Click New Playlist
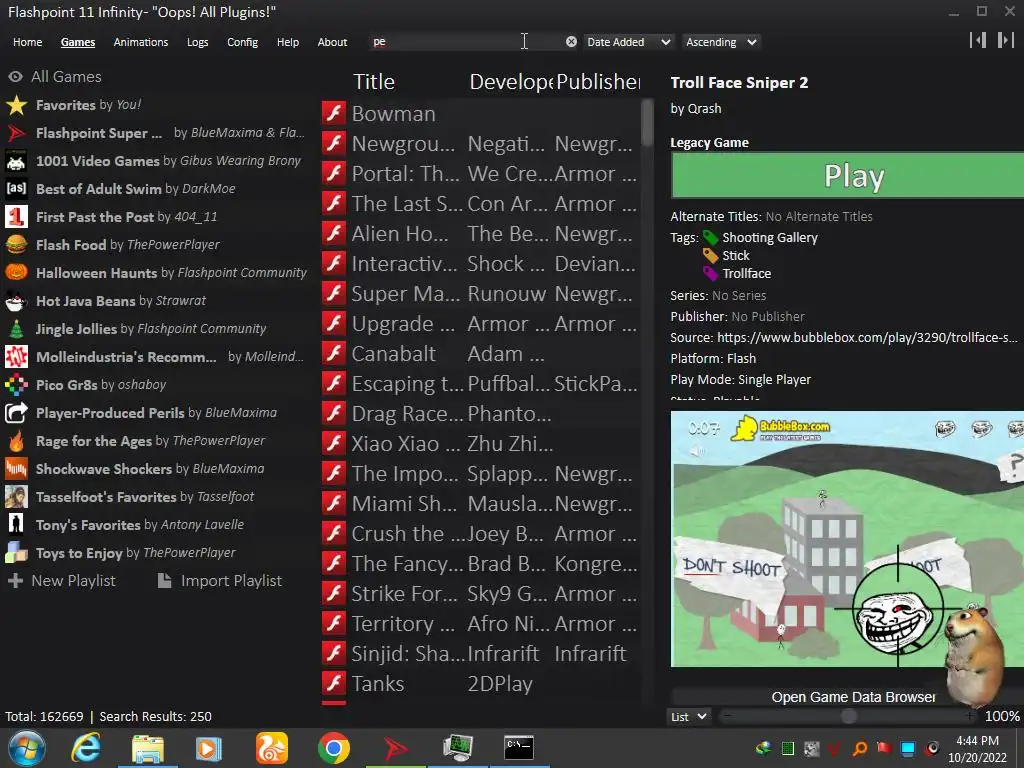Viewport: 1024px width, 768px height. [61, 581]
